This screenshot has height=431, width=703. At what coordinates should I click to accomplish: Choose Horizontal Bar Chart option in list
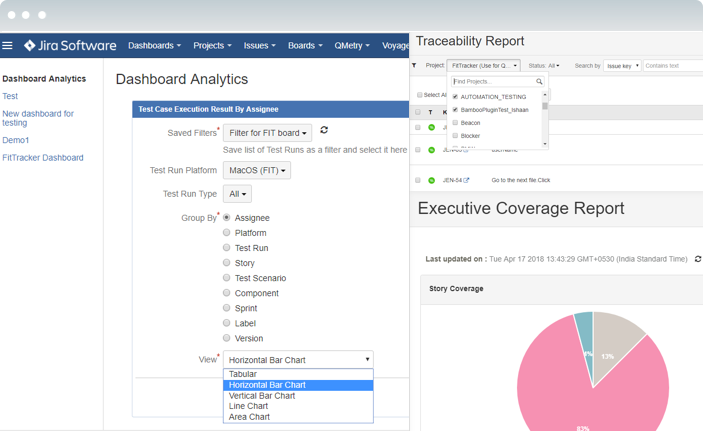pyautogui.click(x=298, y=385)
